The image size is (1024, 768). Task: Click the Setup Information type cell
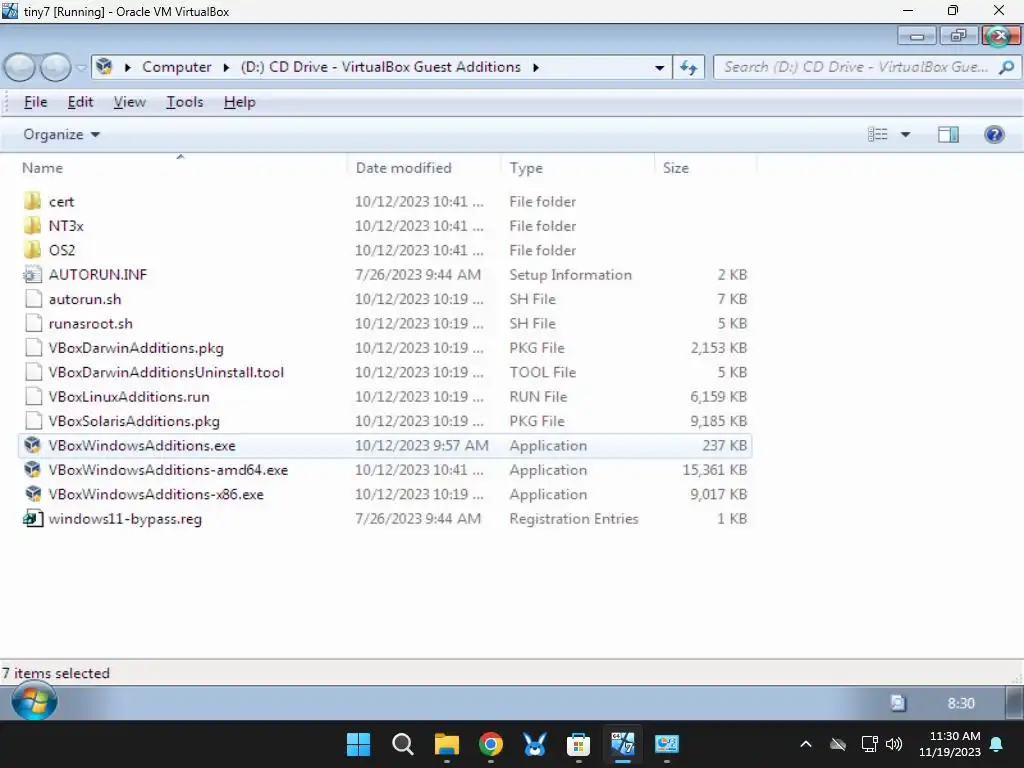coord(571,275)
